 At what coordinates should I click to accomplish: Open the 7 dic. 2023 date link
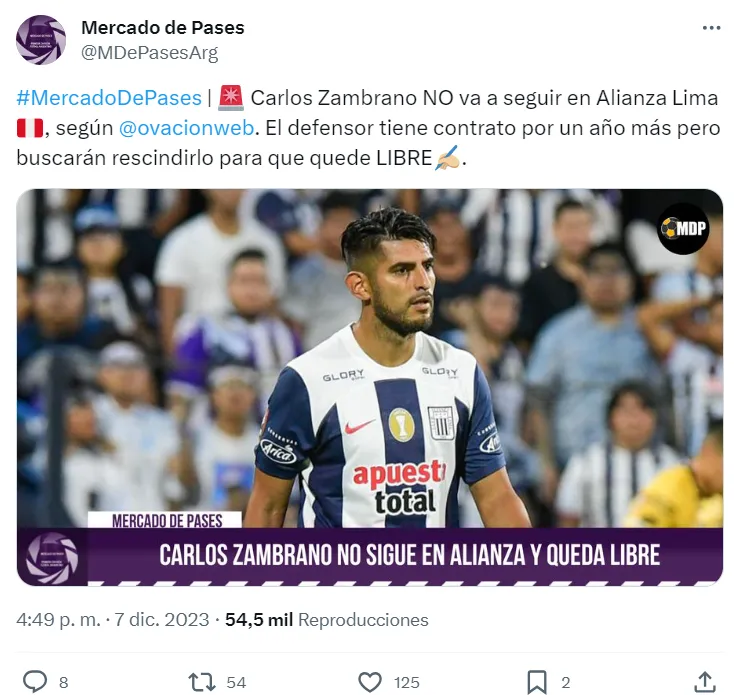pyautogui.click(x=161, y=620)
